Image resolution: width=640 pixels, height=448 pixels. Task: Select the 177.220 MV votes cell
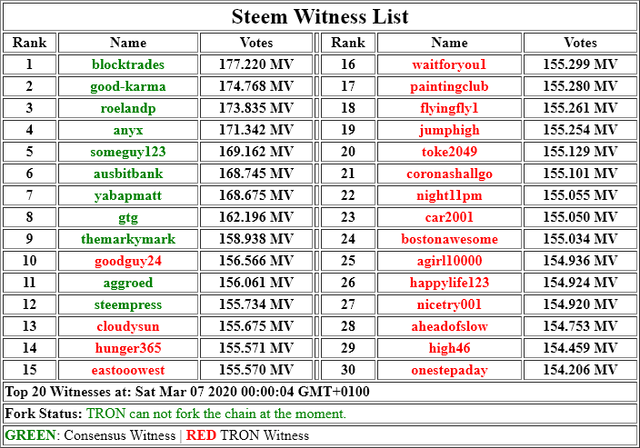[256, 64]
